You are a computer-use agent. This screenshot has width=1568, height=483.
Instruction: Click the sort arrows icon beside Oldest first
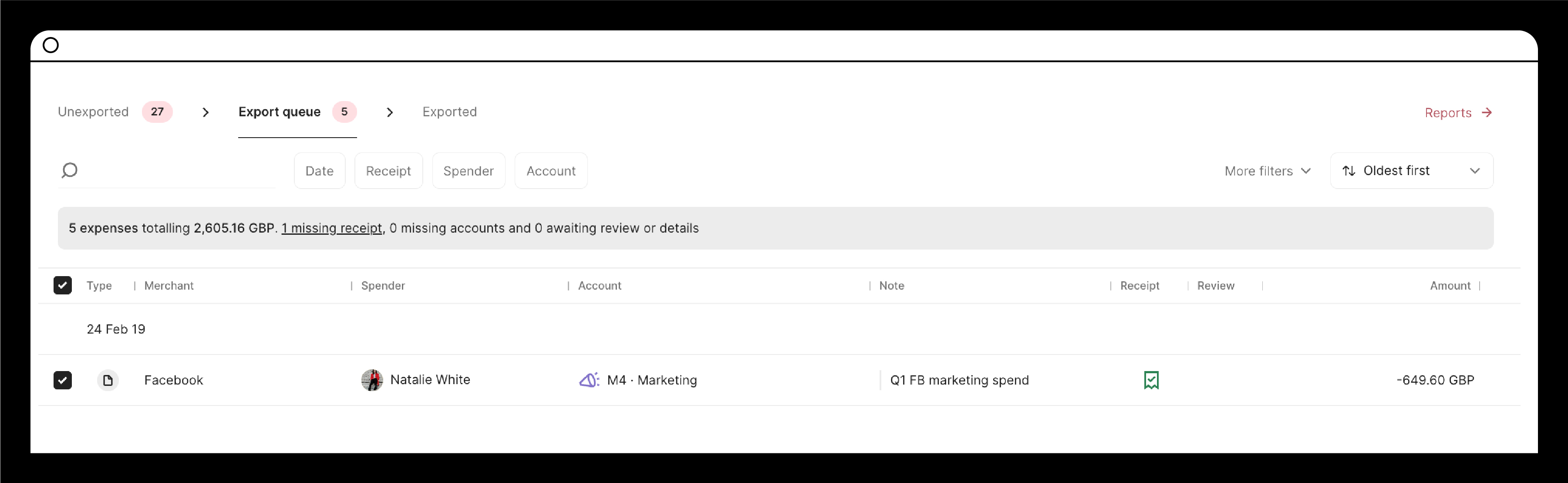point(1349,171)
